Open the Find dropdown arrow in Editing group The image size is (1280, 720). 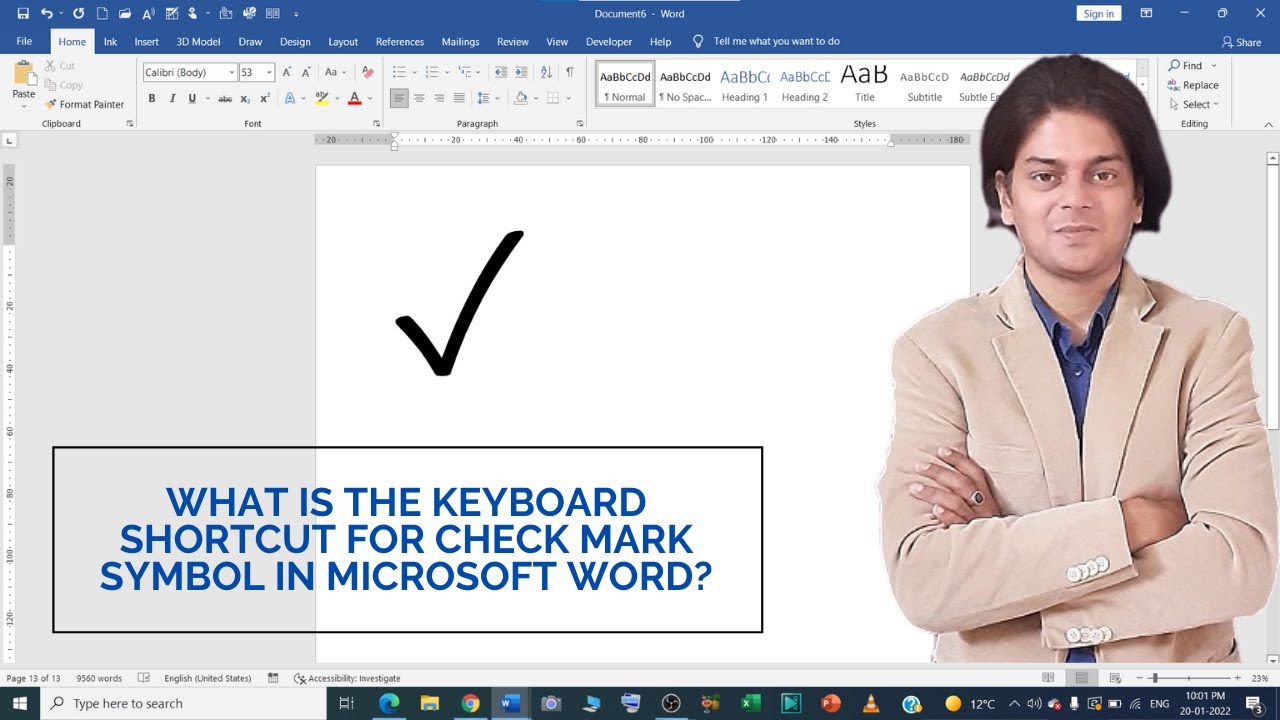click(x=1214, y=66)
